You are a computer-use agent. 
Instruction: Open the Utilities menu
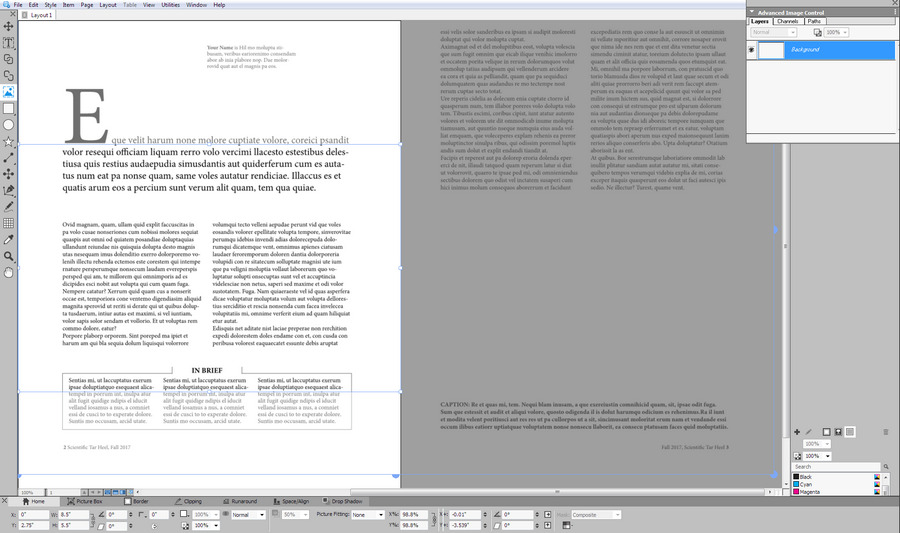click(170, 5)
